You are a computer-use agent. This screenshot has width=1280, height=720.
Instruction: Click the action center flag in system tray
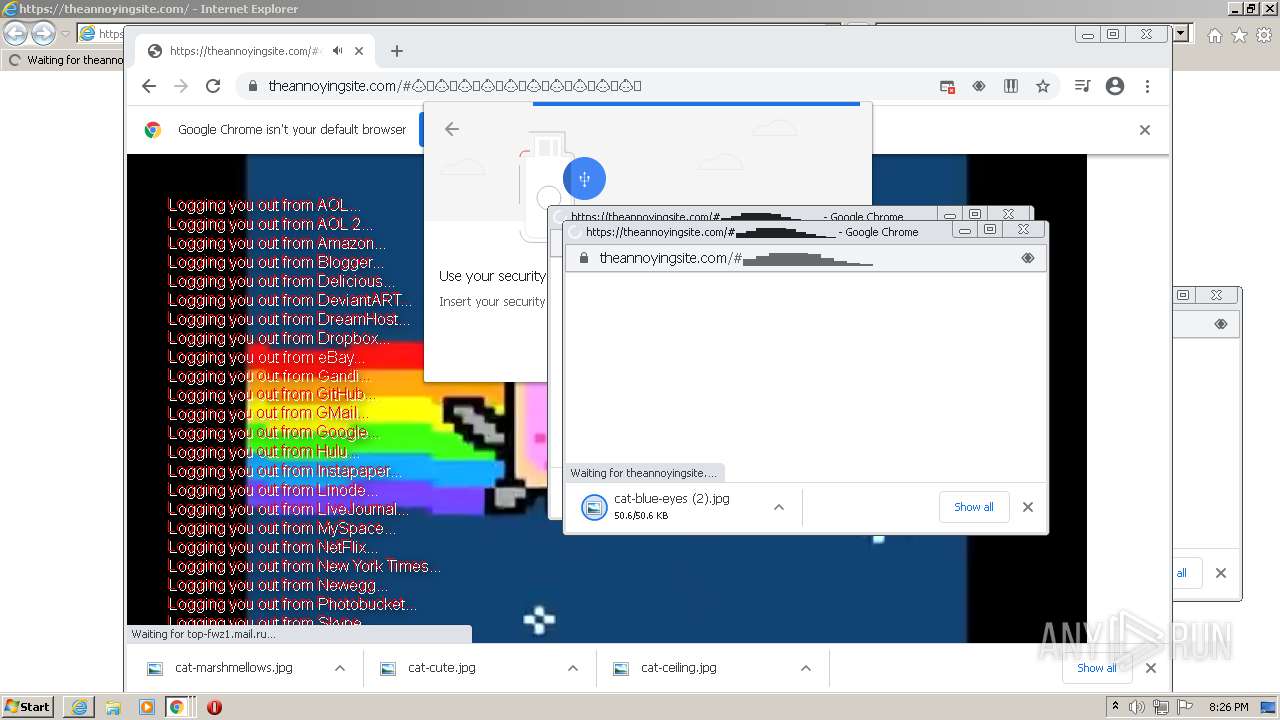1184,707
